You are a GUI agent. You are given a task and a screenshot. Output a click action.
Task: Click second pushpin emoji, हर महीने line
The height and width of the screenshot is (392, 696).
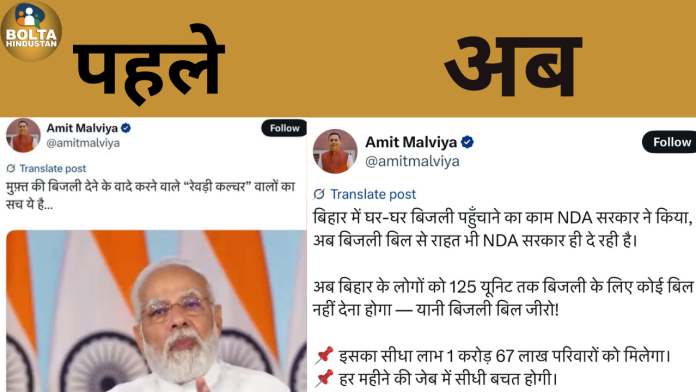[x=324, y=379]
